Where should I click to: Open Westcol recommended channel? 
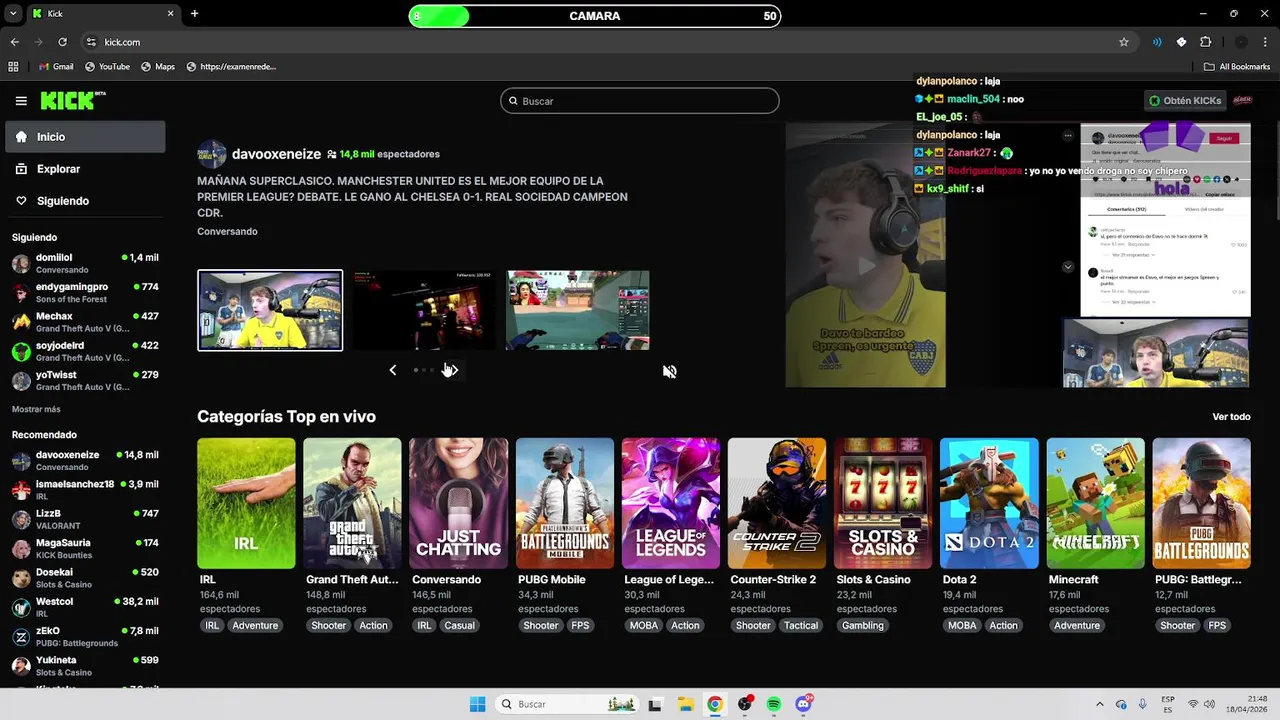point(85,607)
